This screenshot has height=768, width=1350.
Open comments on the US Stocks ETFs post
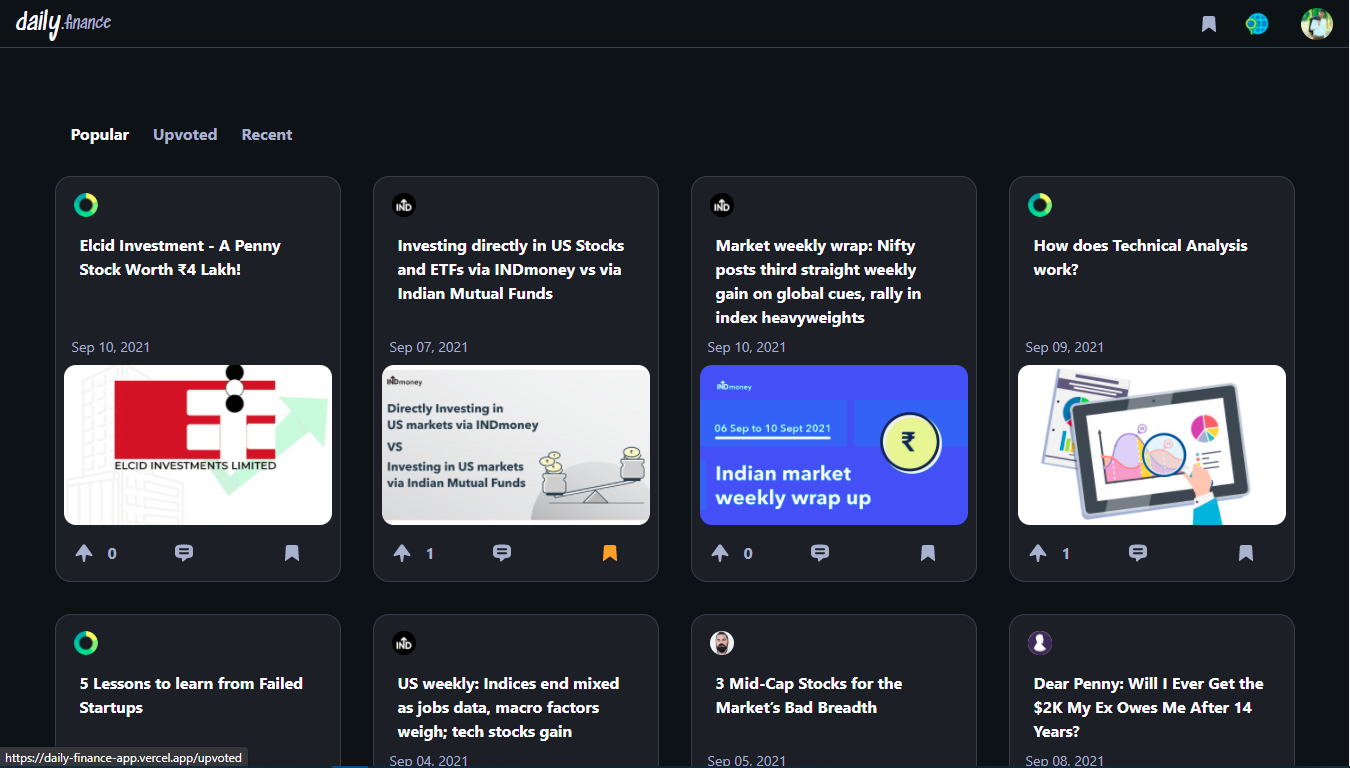pos(502,552)
